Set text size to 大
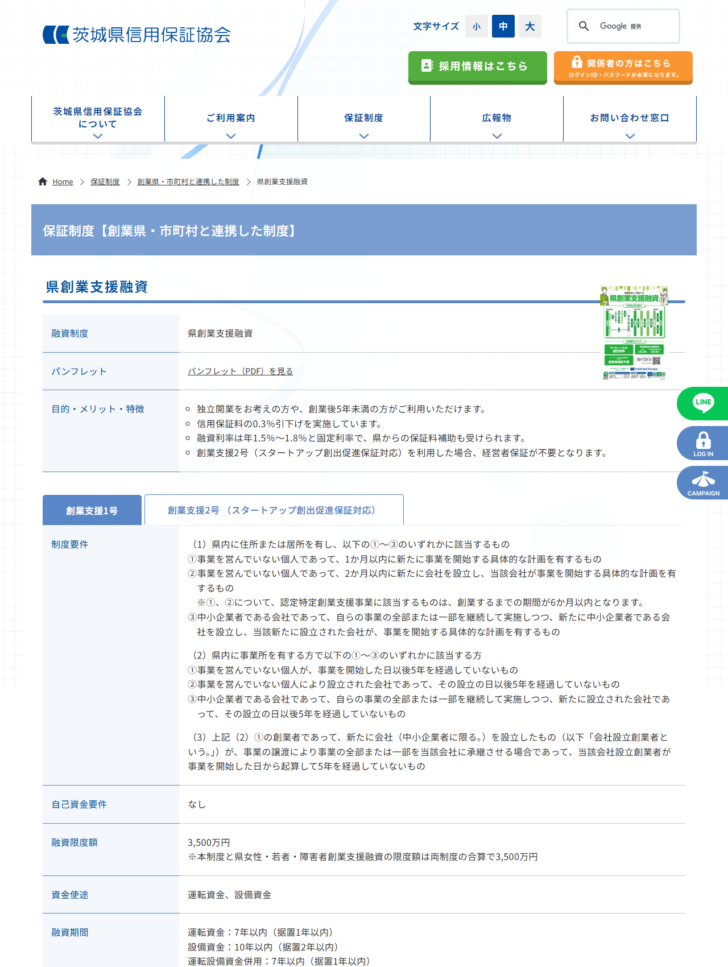 click(x=530, y=27)
